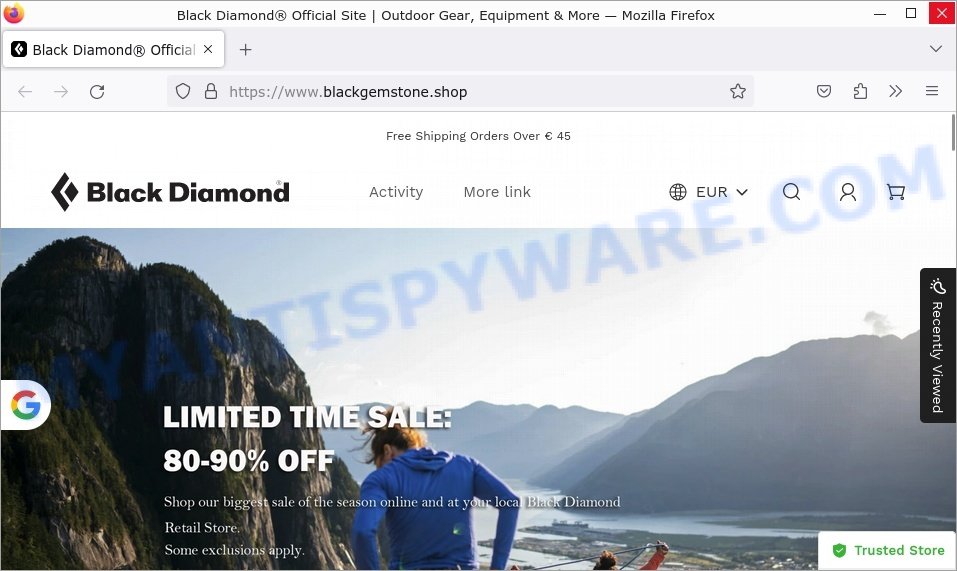Screen dimensions: 957x571
Task: Expand more tools overflow chevrons
Action: coord(895,92)
